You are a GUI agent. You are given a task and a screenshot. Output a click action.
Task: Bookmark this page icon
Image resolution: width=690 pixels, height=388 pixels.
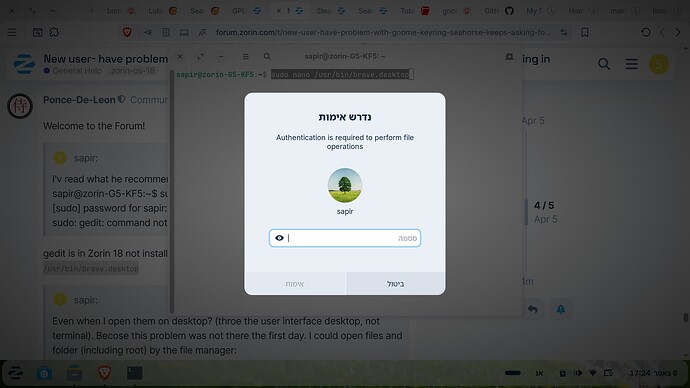coord(585,32)
